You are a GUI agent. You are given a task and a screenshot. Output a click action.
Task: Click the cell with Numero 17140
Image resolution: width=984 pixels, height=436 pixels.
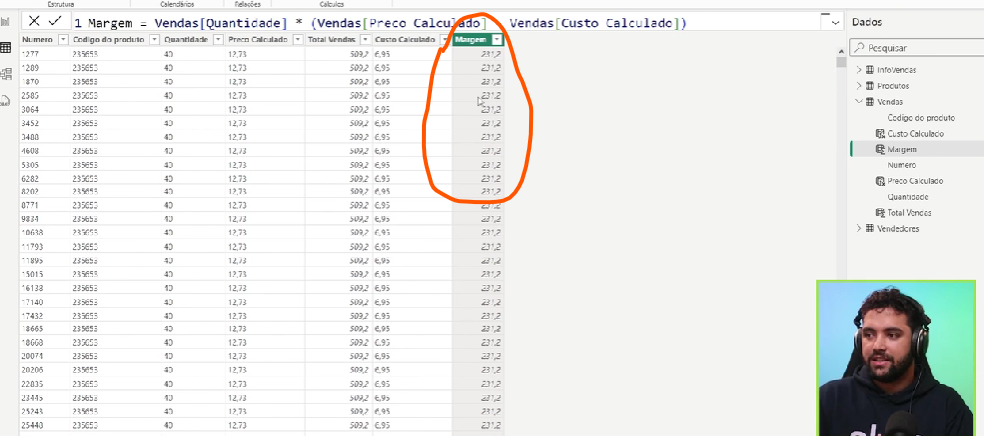point(45,302)
